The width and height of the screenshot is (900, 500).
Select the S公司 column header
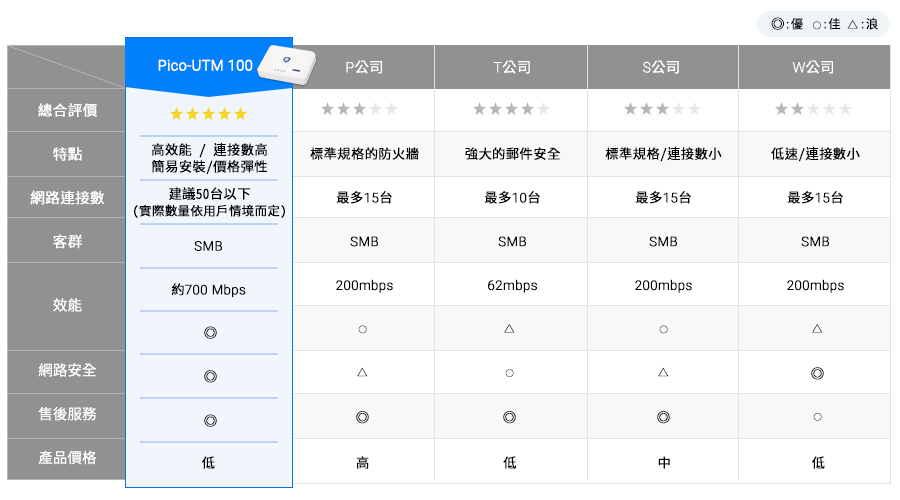coord(662,67)
